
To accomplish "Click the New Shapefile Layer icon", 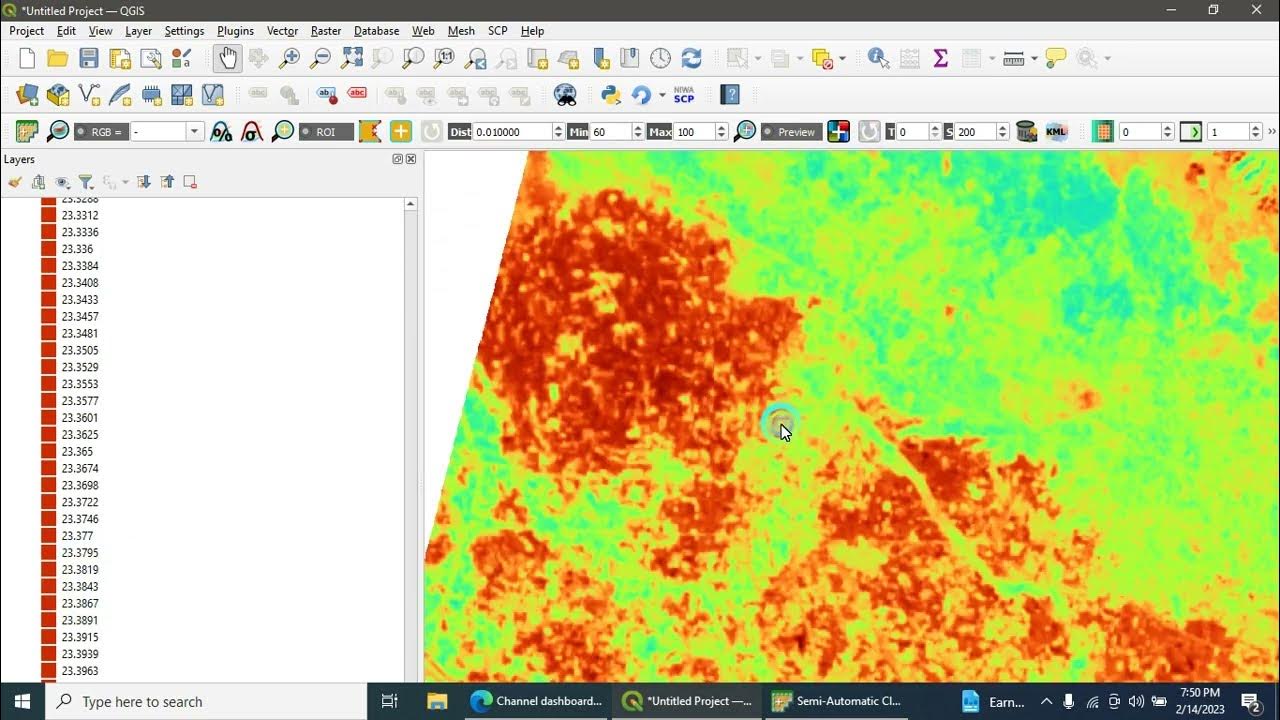I will coord(89,95).
